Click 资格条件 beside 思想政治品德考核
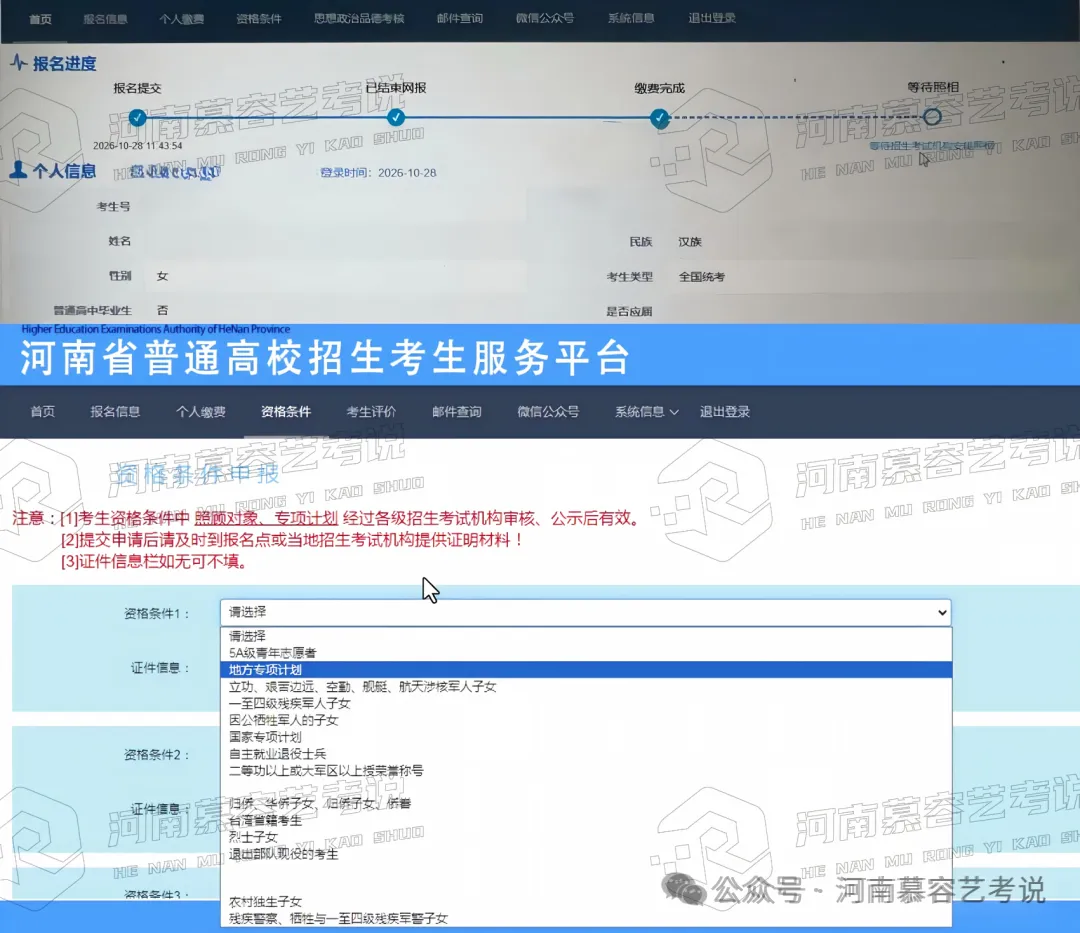Screen dimensions: 1080x933 (x=259, y=19)
